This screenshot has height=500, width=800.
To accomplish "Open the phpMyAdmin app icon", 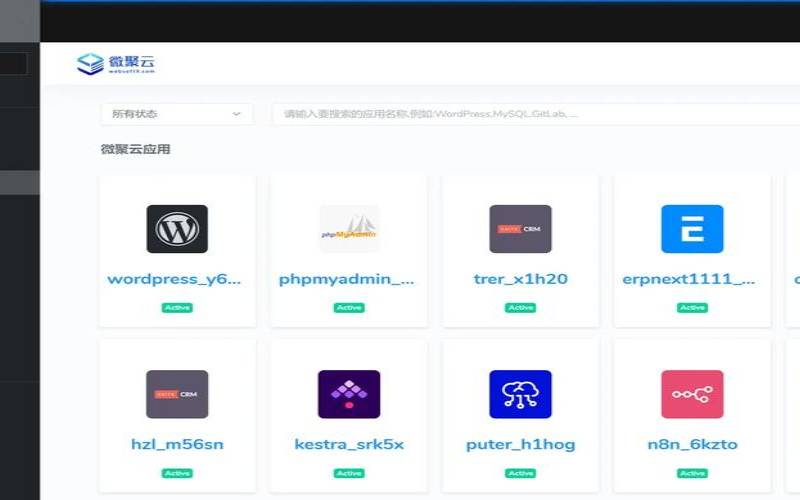I will tap(349, 229).
